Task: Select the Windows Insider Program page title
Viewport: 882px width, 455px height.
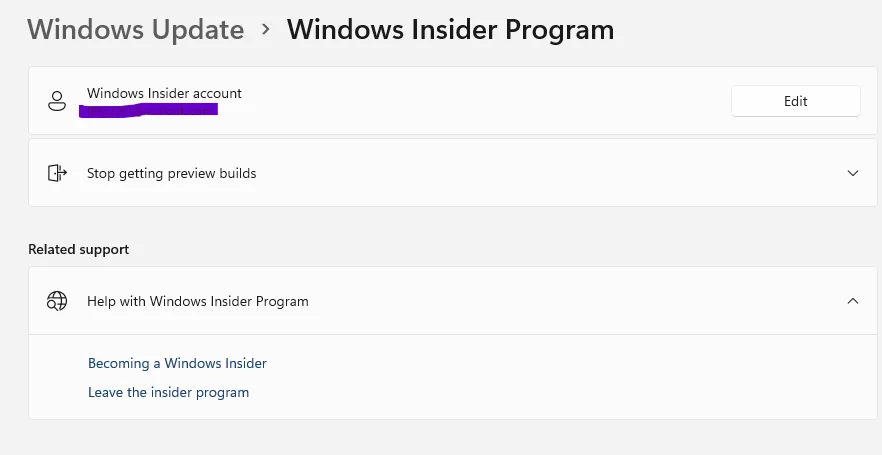Action: pos(450,29)
